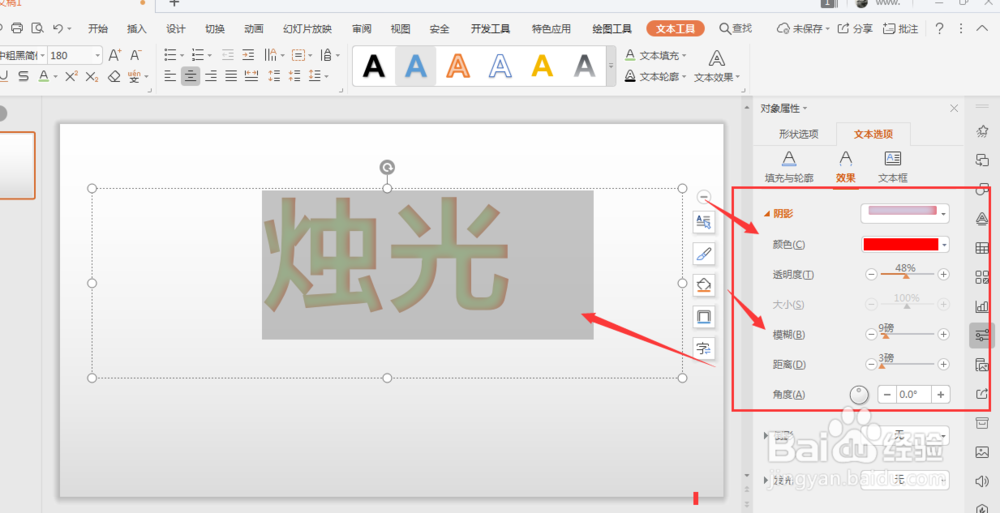1000x513 pixels.
Task: Click the font name box
Action: 22,56
